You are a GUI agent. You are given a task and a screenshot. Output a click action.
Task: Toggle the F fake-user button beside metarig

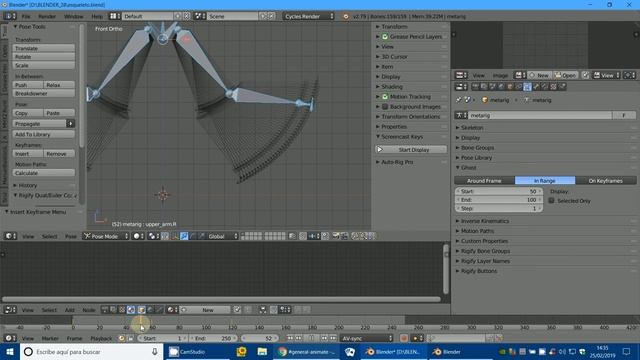tap(624, 116)
